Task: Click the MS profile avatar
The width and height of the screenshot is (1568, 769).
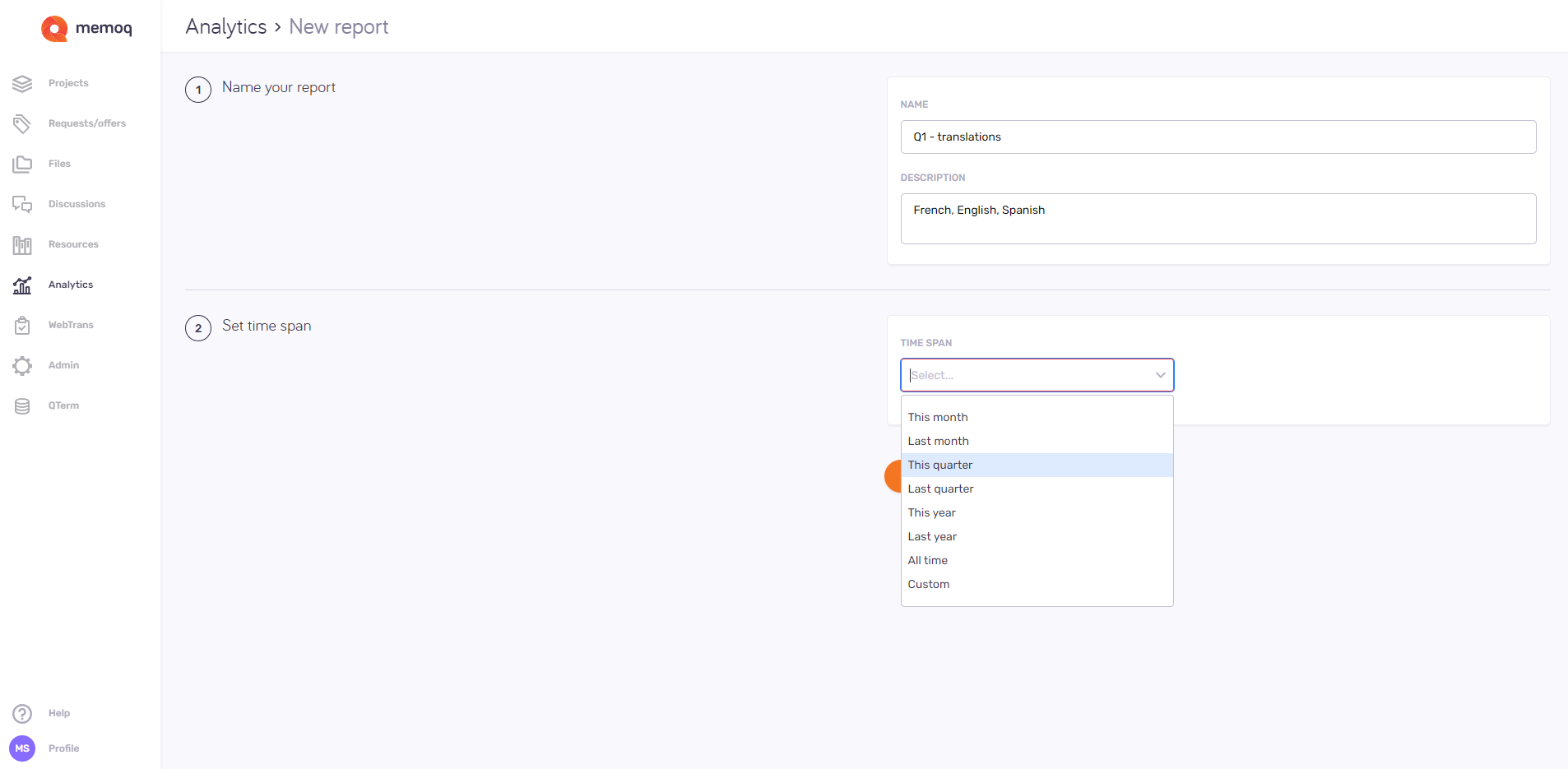Action: (22, 748)
